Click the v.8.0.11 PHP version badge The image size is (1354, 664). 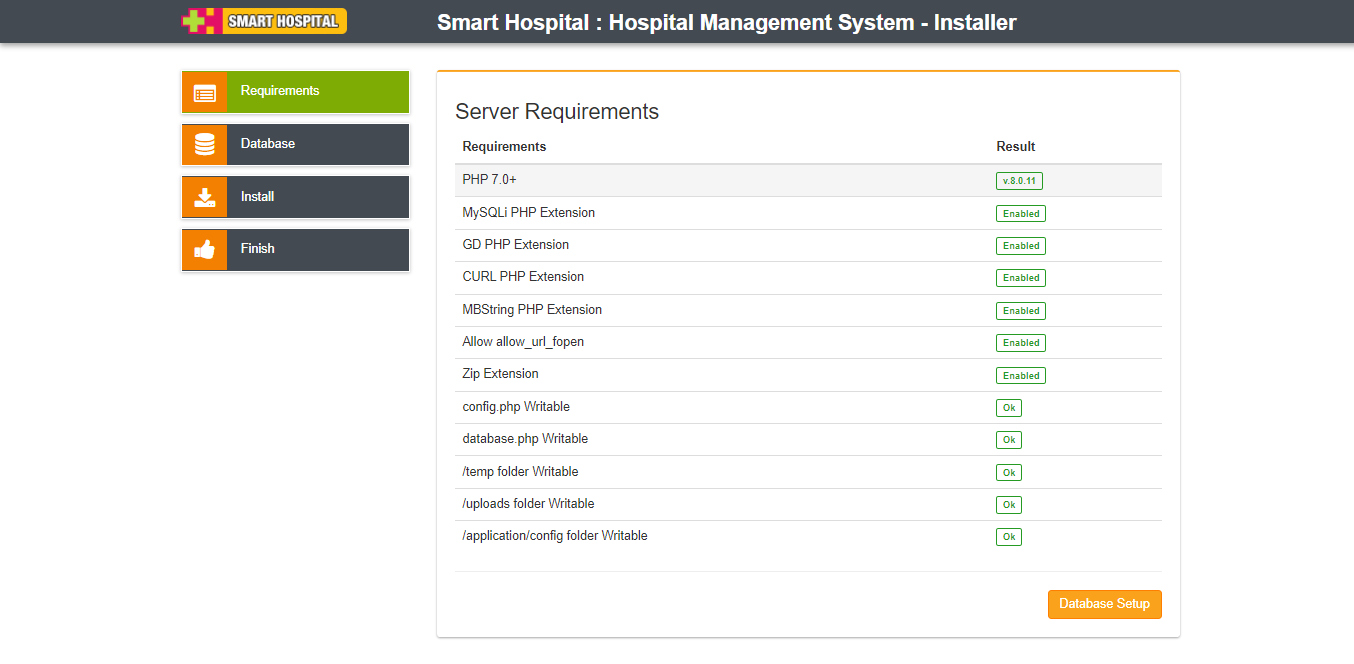(1020, 181)
